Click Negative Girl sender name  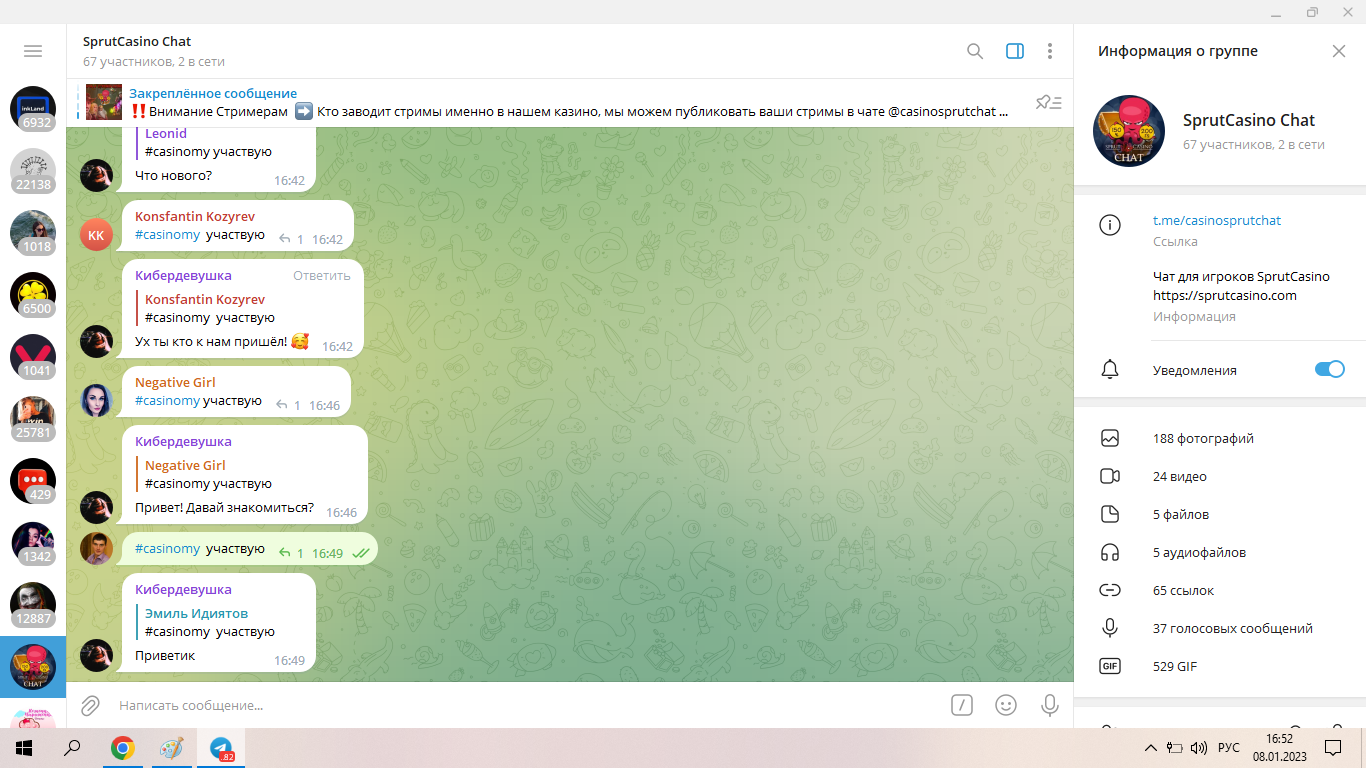click(175, 382)
